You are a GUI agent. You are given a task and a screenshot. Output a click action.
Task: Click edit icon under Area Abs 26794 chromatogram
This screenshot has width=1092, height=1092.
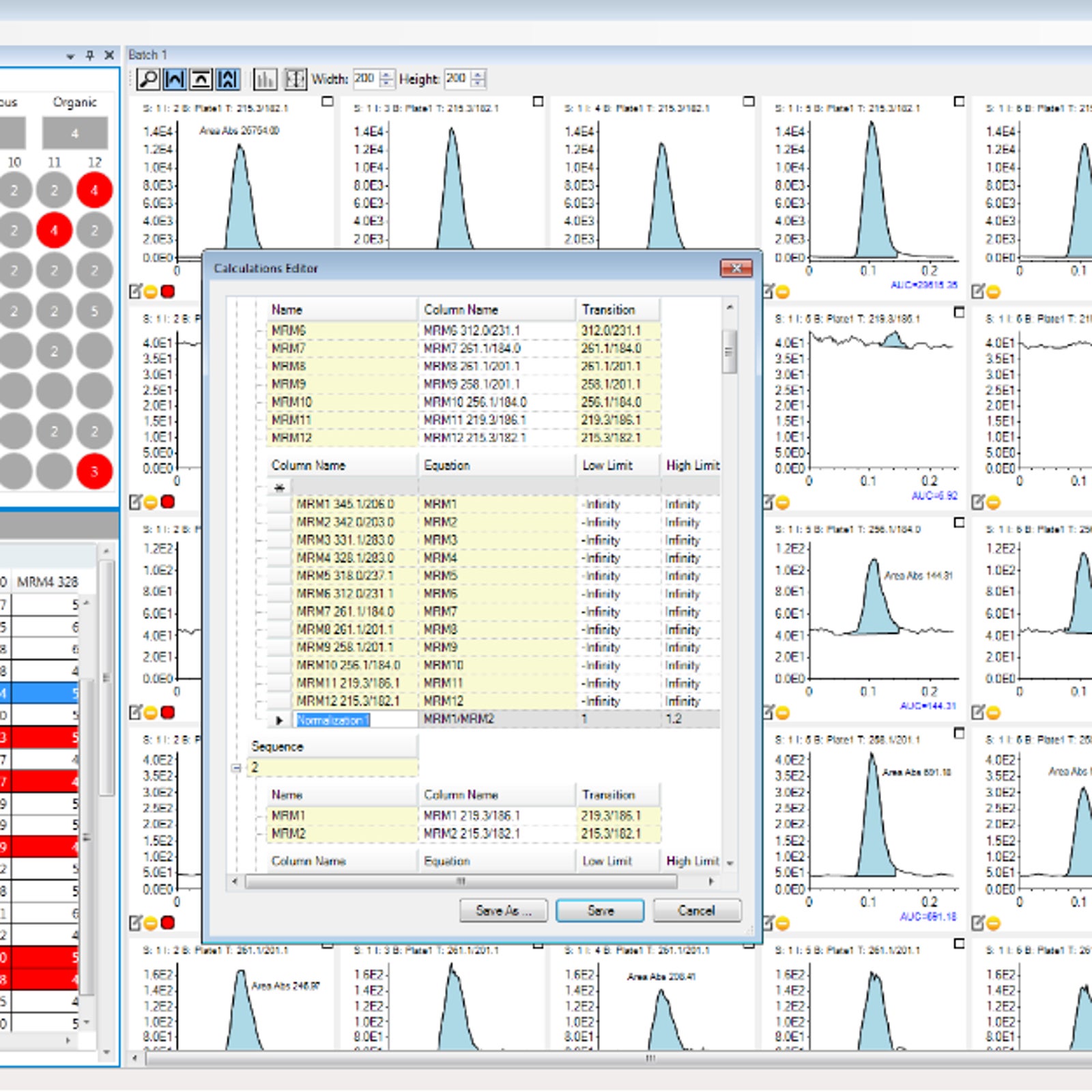[136, 292]
